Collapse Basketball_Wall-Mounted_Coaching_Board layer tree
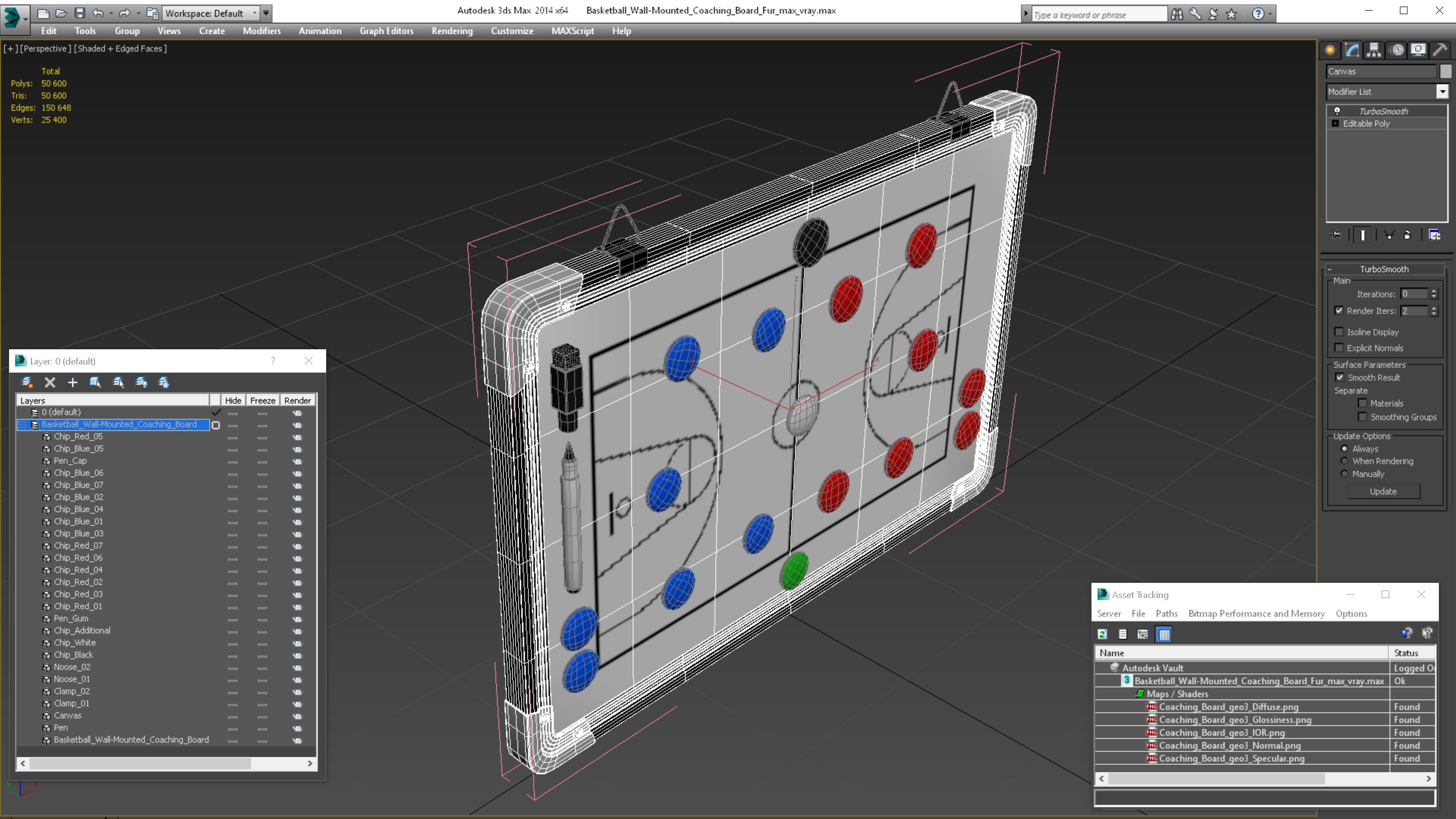Screen dimensions: 1456x819 click(x=23, y=425)
